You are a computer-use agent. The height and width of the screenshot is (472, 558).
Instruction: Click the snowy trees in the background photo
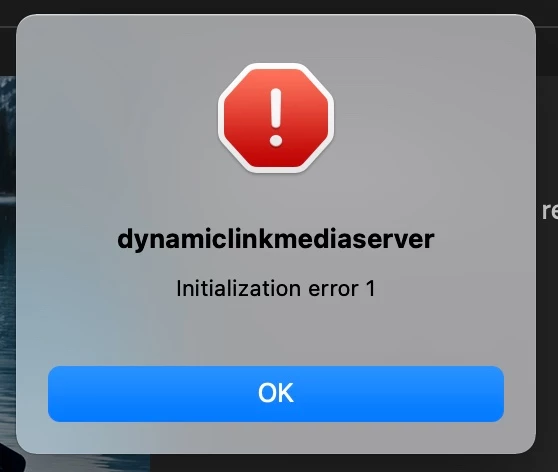tap(7, 107)
